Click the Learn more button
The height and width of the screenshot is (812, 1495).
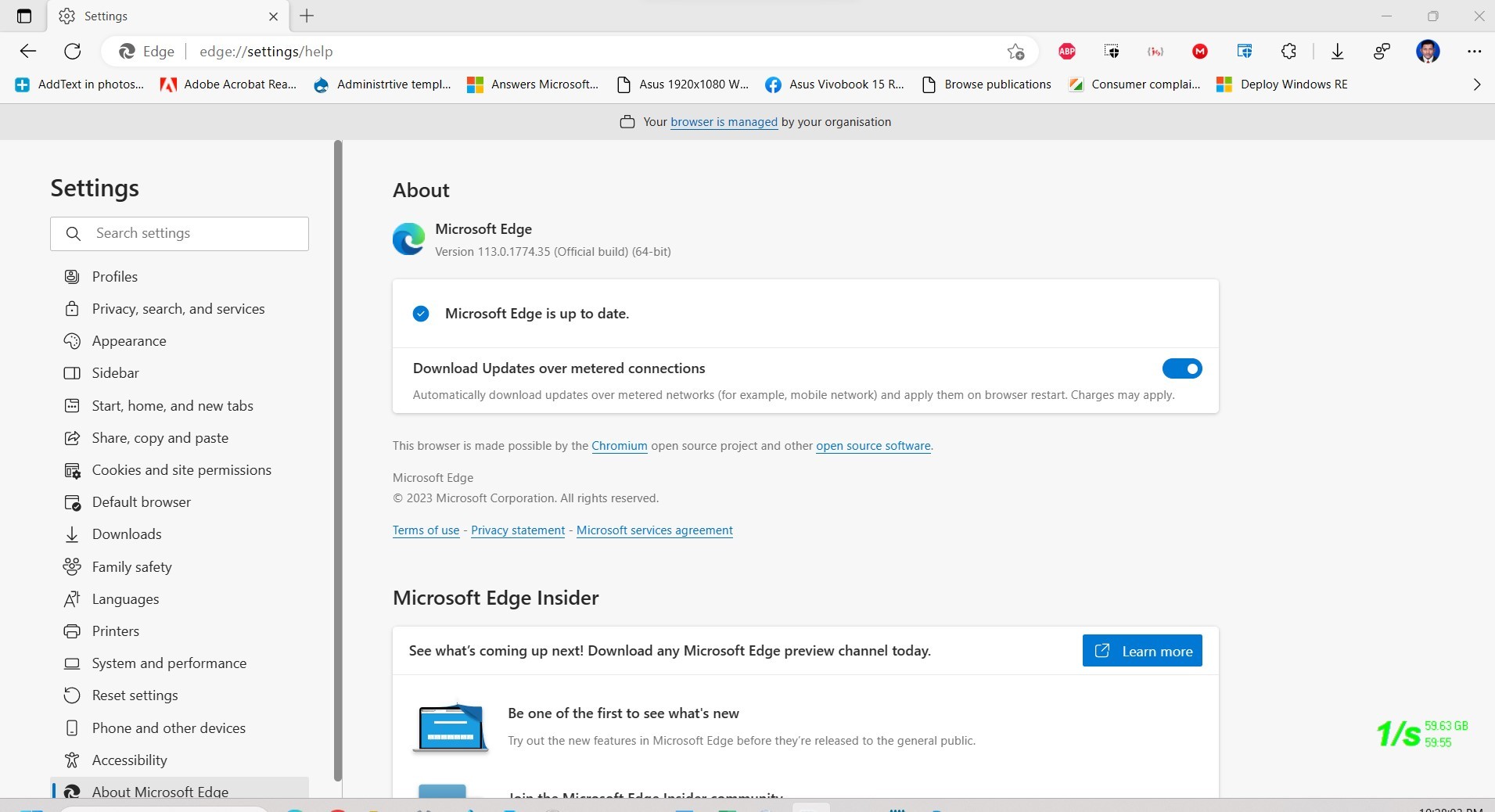(1142, 651)
